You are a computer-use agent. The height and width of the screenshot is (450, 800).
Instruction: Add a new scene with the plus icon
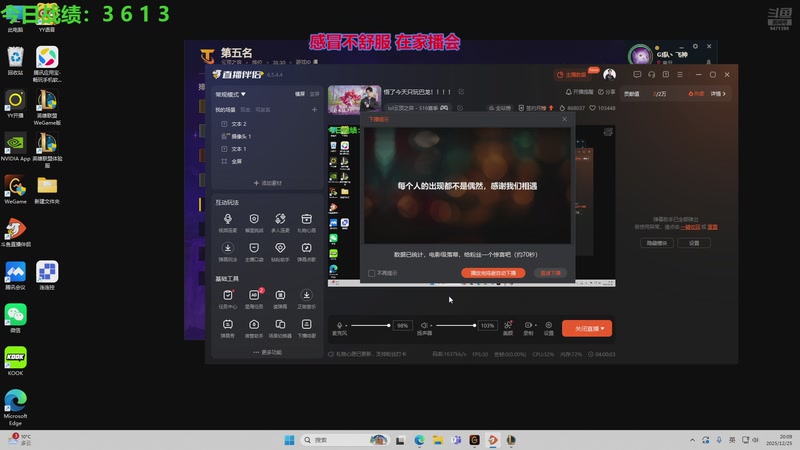[314, 109]
